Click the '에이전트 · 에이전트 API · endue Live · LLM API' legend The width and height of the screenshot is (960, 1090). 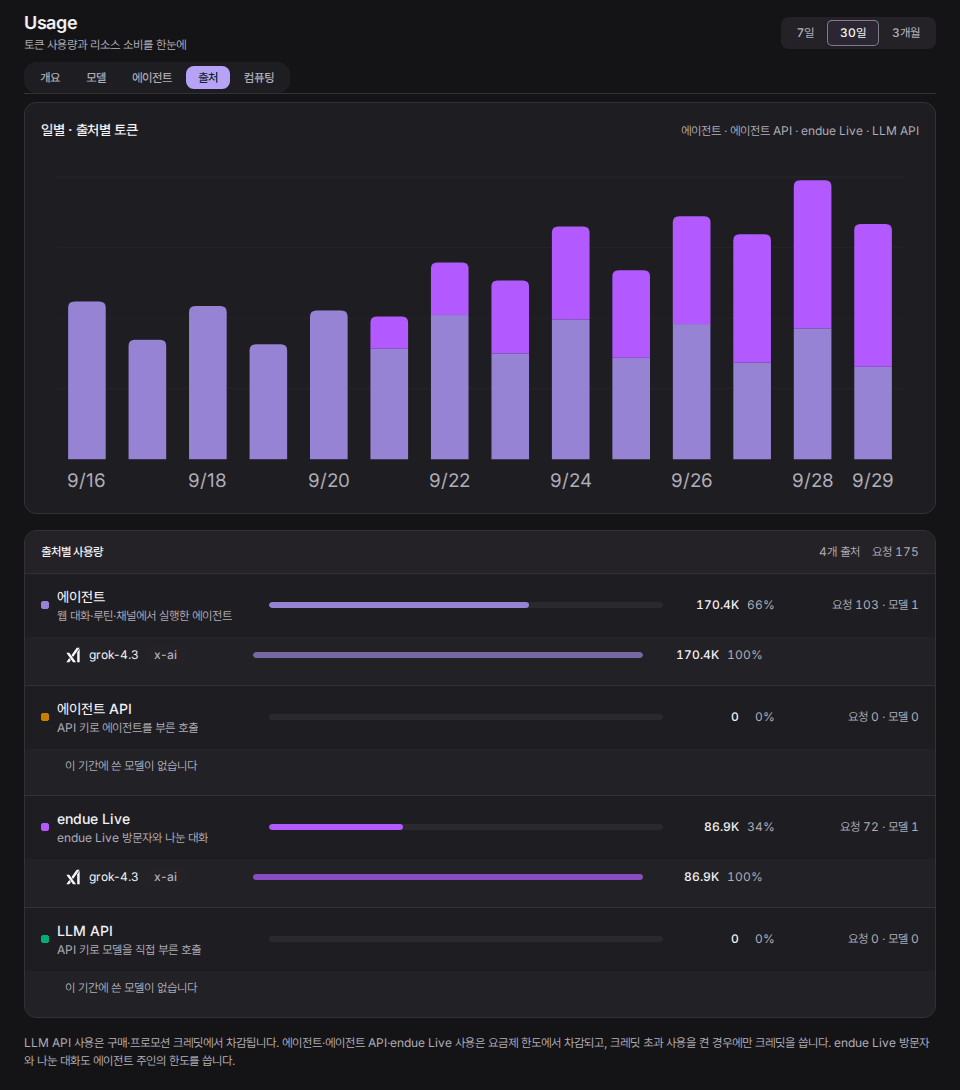tap(800, 131)
